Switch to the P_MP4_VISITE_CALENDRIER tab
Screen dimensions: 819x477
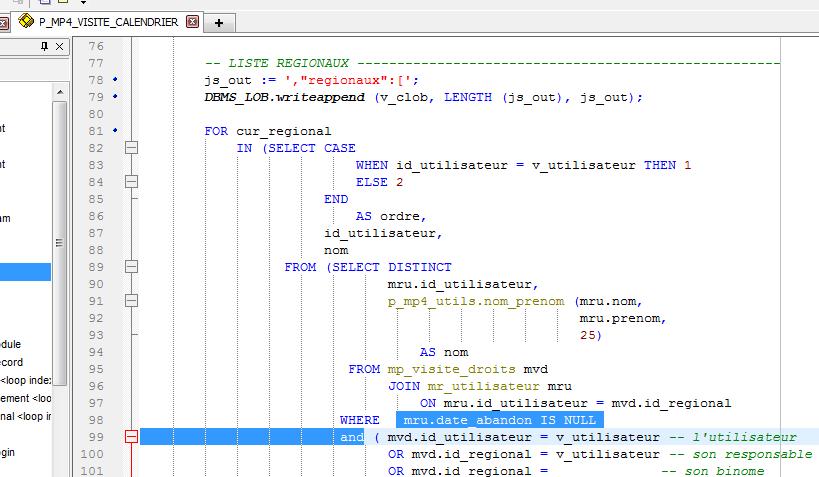point(110,21)
